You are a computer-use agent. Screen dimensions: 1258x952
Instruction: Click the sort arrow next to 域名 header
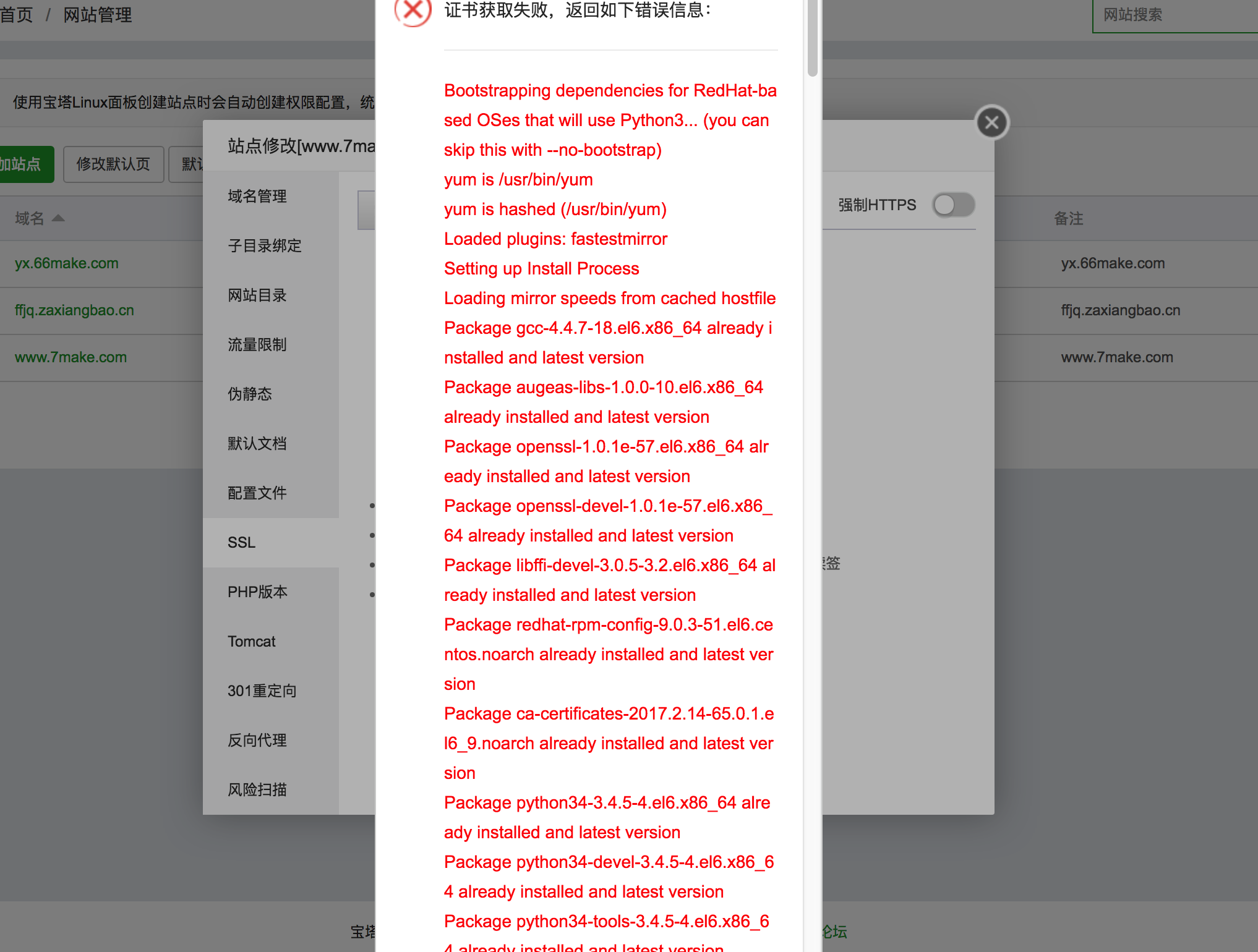point(58,218)
